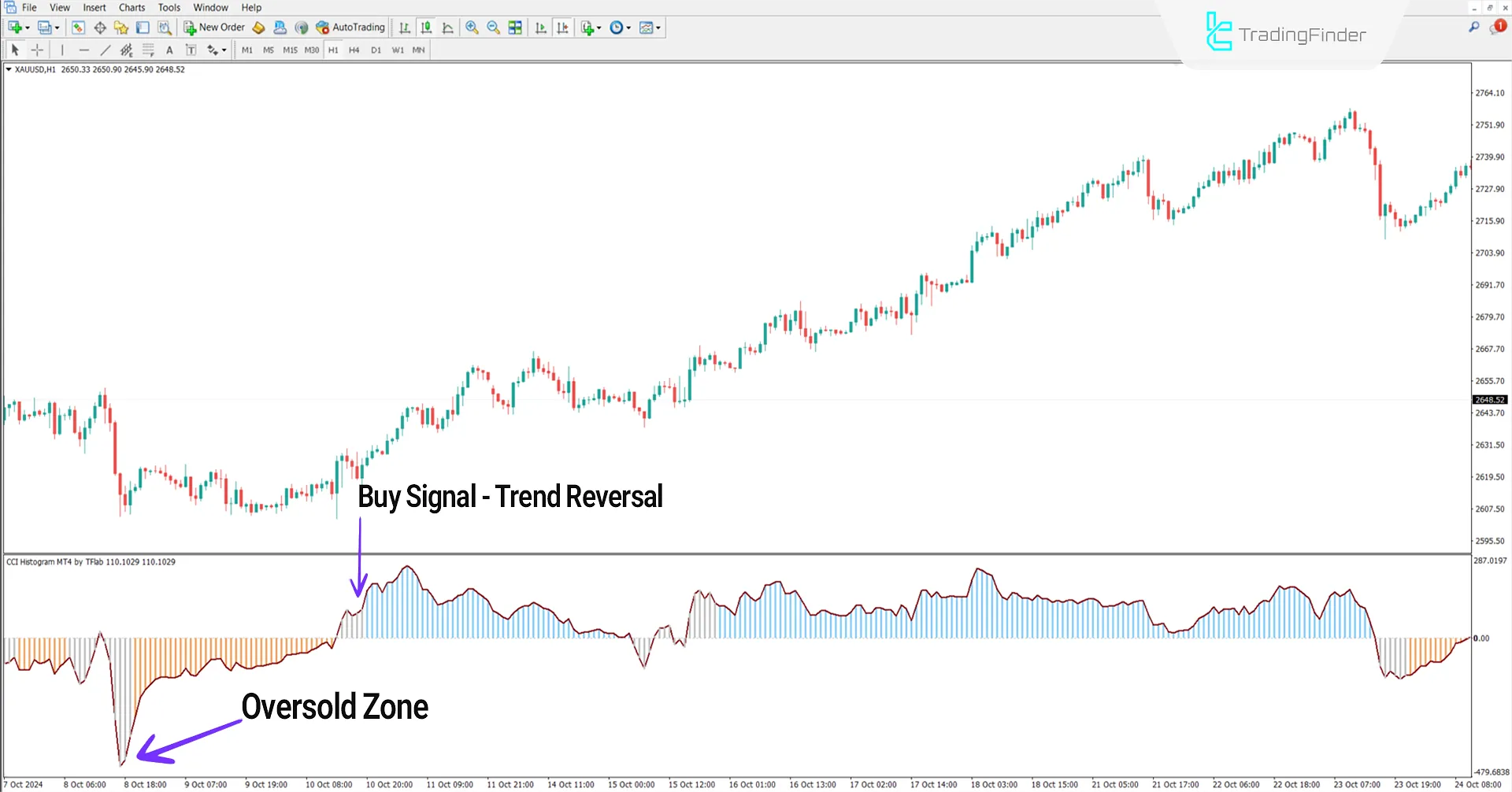This screenshot has width=1512, height=792.
Task: Open the Market Watch panel icon
Action: (x=78, y=28)
